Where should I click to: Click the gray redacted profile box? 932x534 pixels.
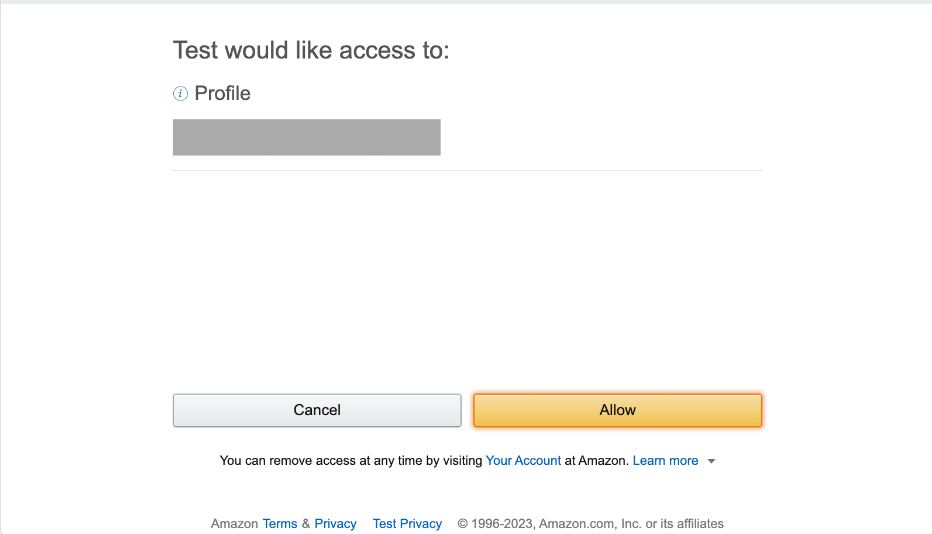click(307, 137)
